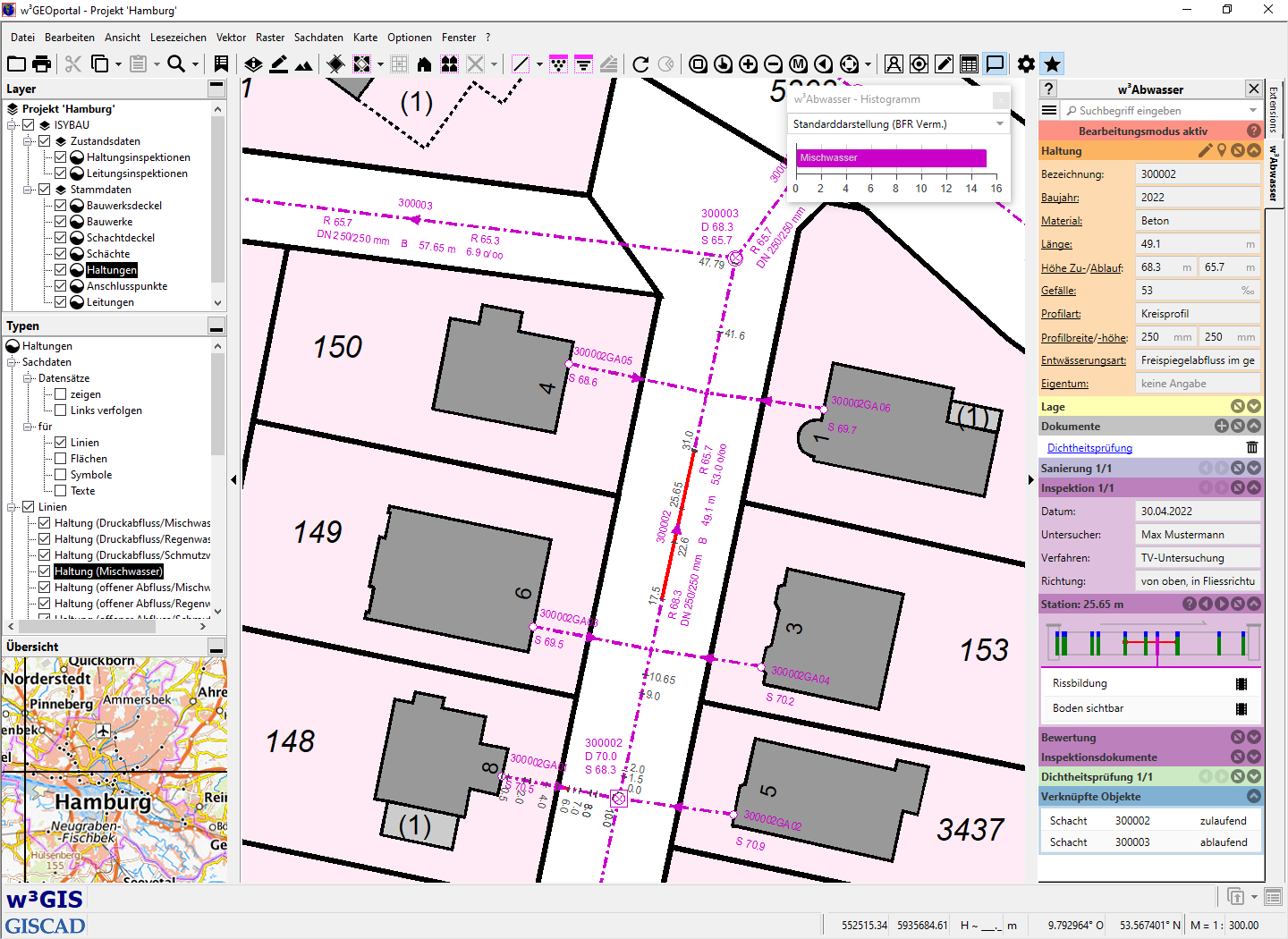
Task: Click the Print icon in toolbar
Action: point(42,63)
